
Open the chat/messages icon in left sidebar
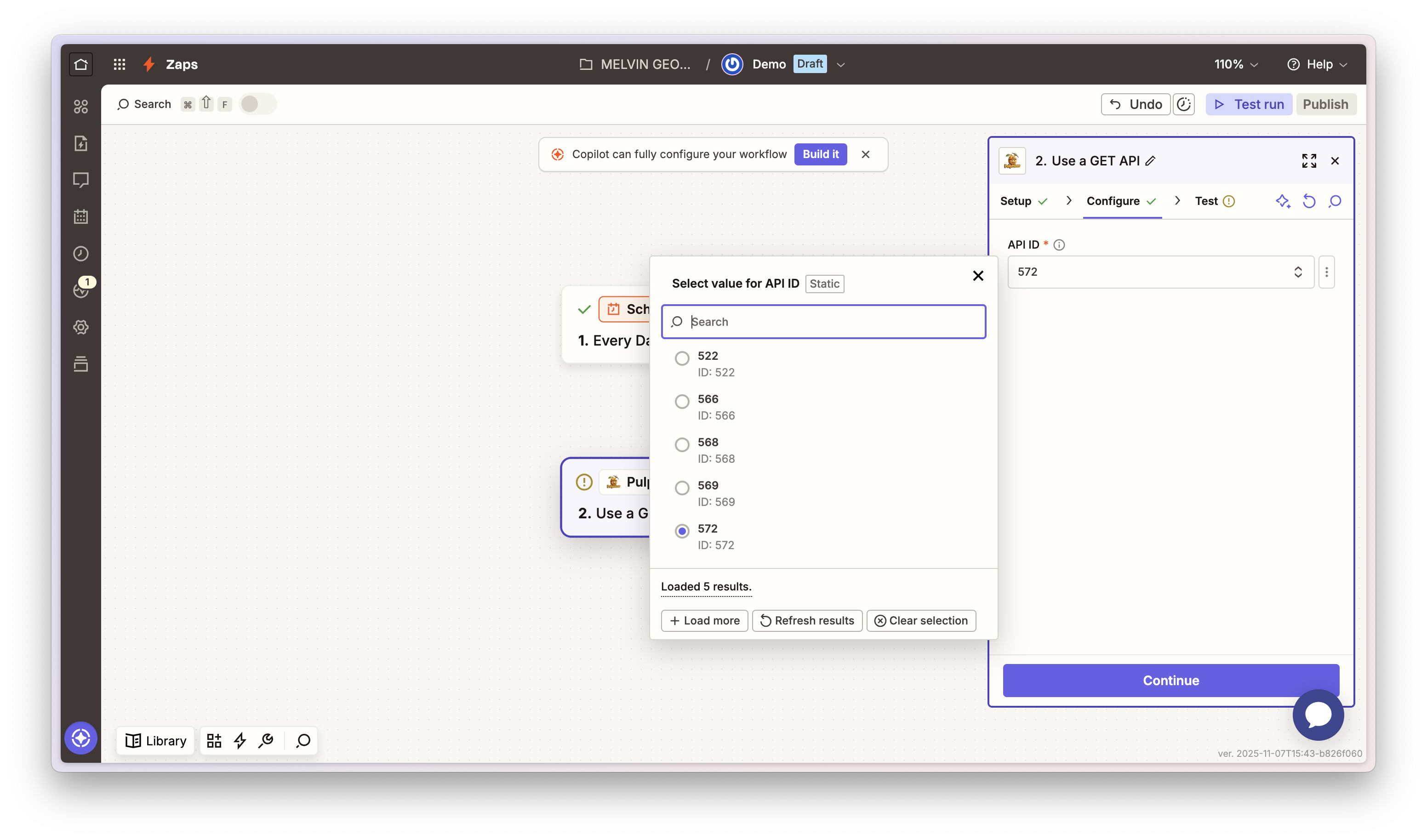point(80,180)
